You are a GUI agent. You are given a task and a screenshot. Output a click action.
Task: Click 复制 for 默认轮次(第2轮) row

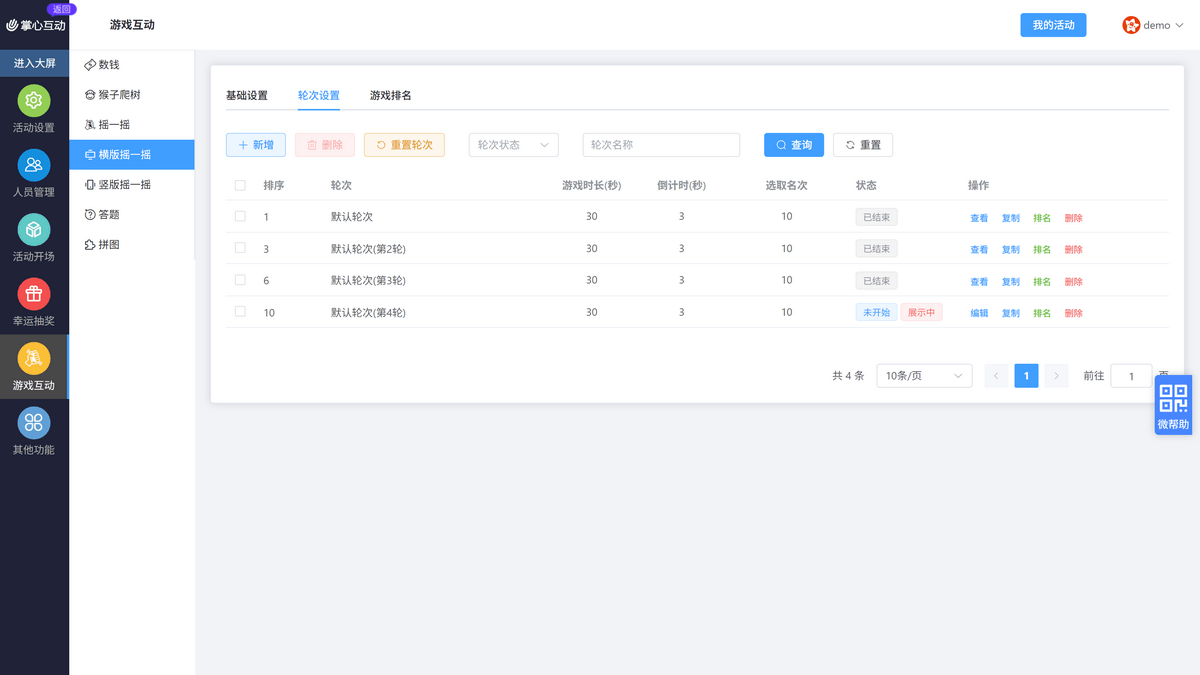point(1011,250)
